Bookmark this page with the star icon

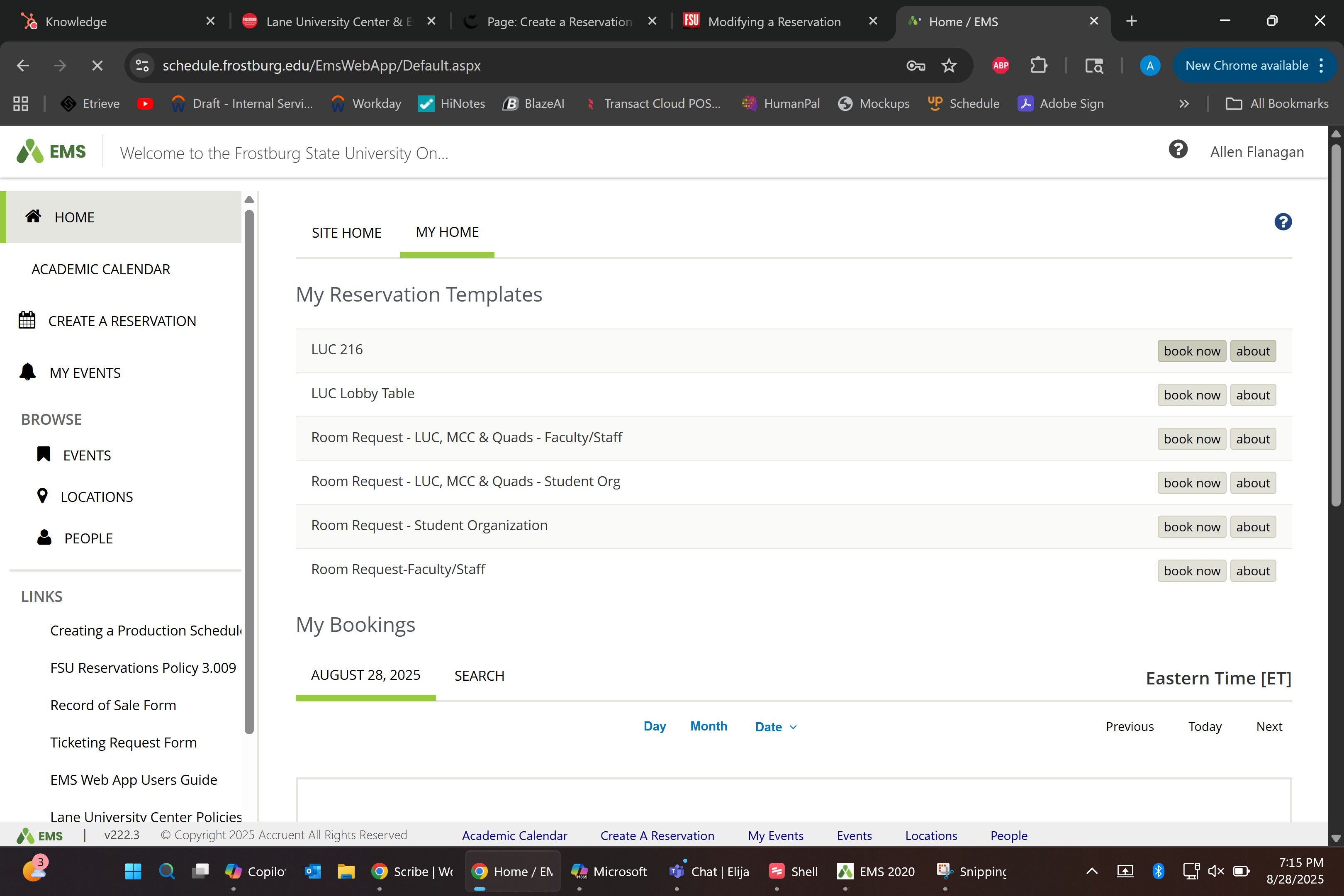click(949, 66)
